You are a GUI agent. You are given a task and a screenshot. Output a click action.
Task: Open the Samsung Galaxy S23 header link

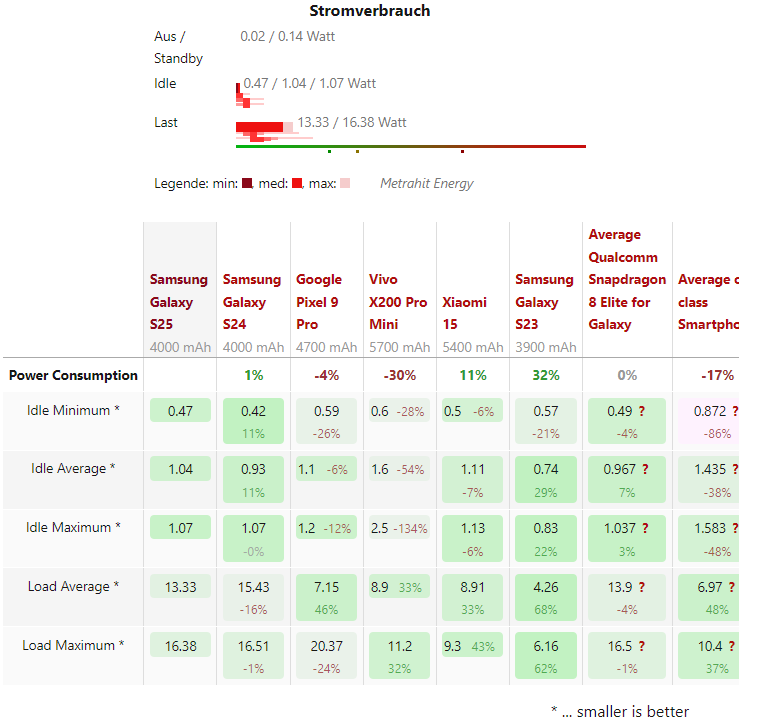544,302
